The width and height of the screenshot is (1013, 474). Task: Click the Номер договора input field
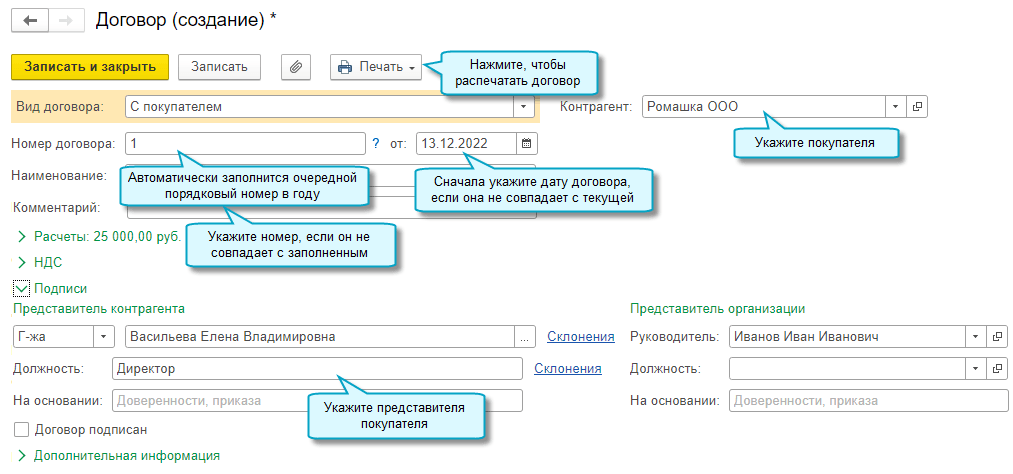tap(245, 143)
